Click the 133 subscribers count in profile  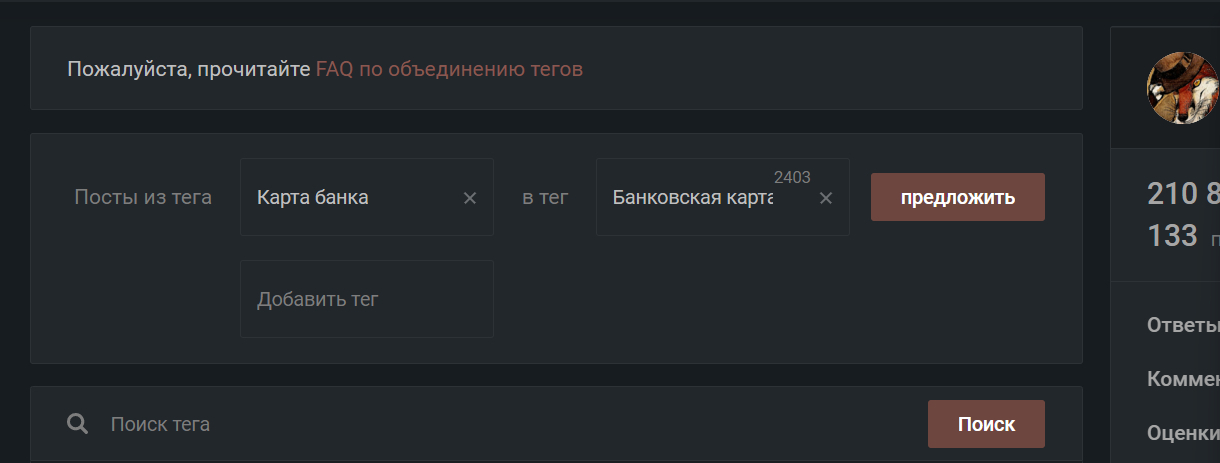pyautogui.click(x=1172, y=236)
